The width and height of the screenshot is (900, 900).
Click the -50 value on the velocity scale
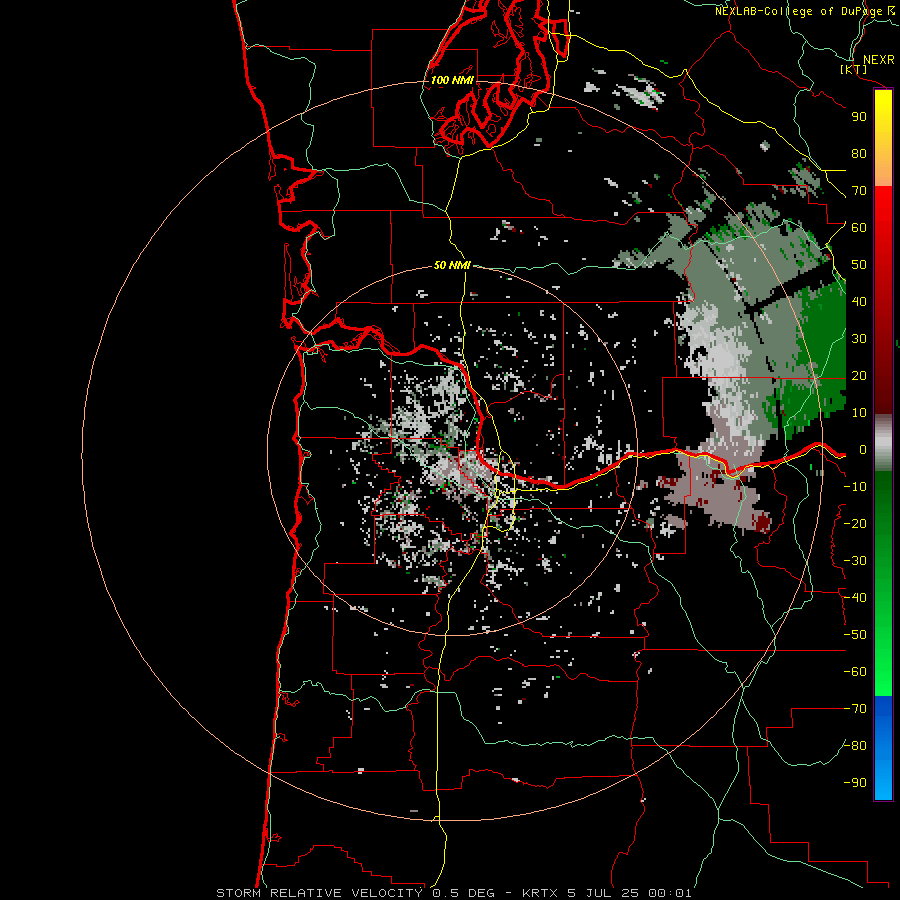tap(855, 635)
